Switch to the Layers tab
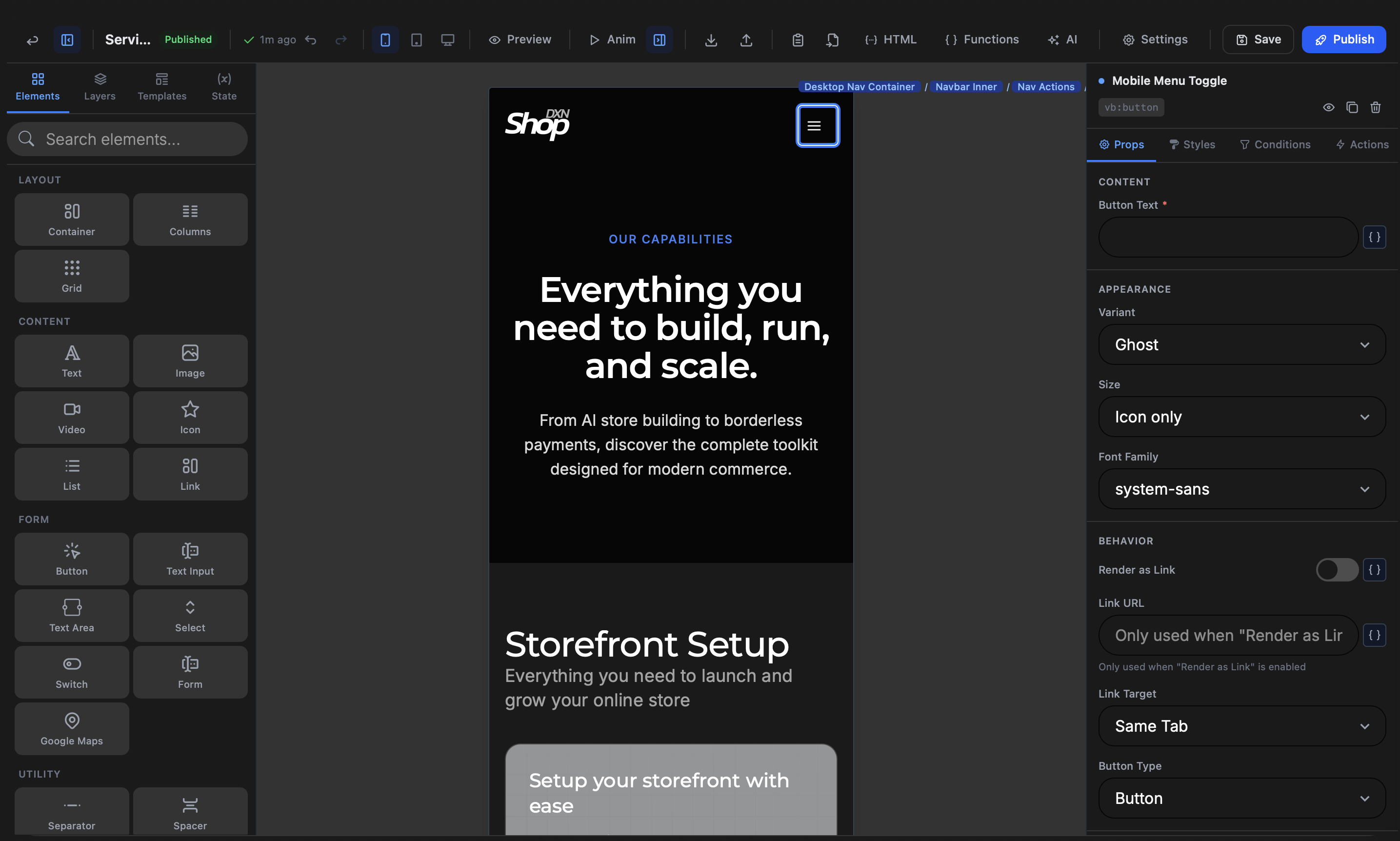This screenshot has width=1400, height=841. (100, 87)
